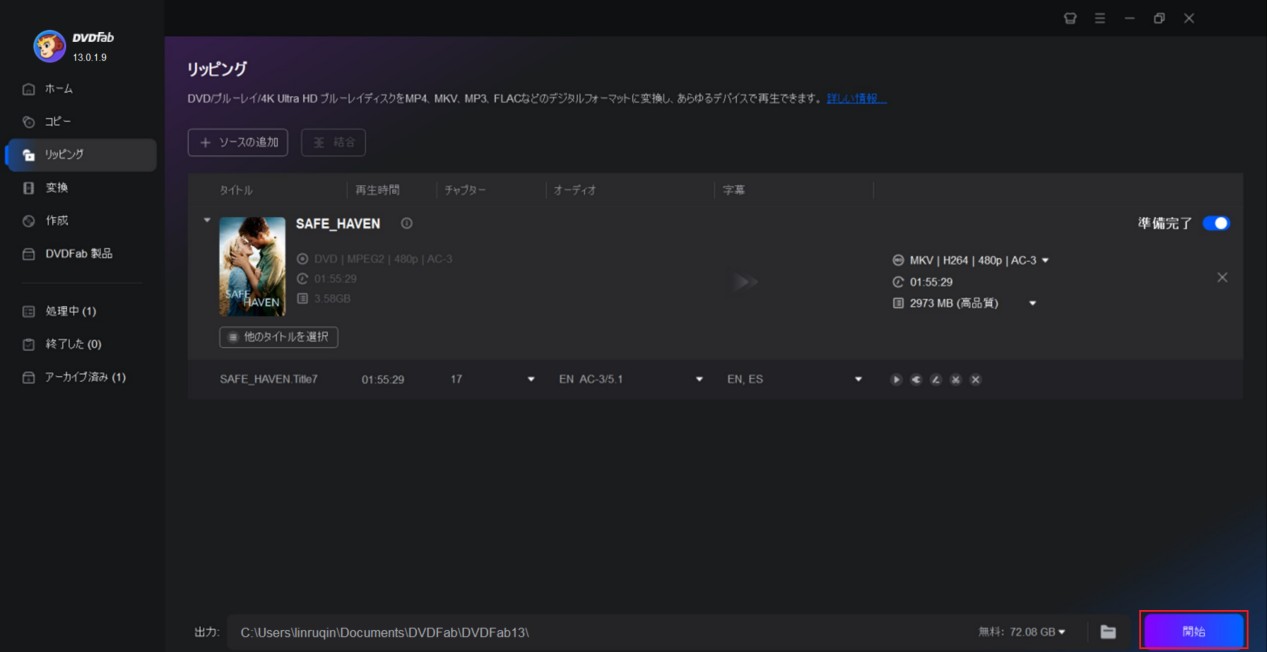Click the 字幕 column header

tap(734, 190)
